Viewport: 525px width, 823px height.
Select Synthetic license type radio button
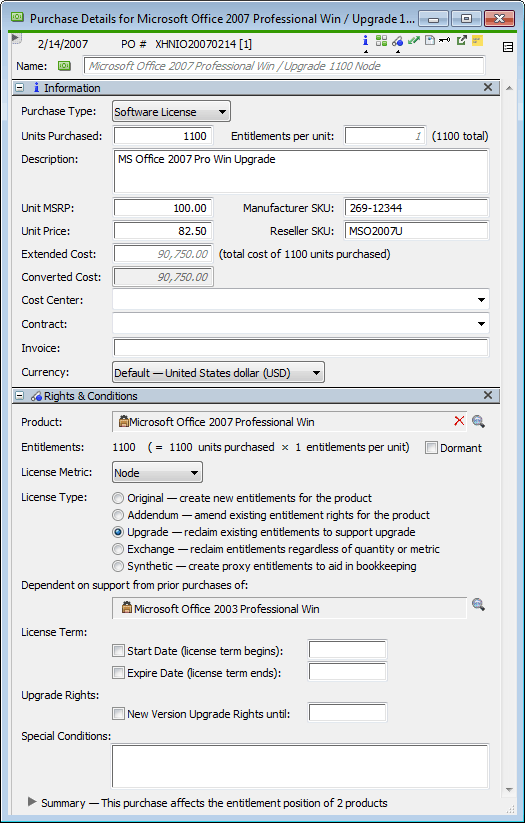tap(118, 566)
